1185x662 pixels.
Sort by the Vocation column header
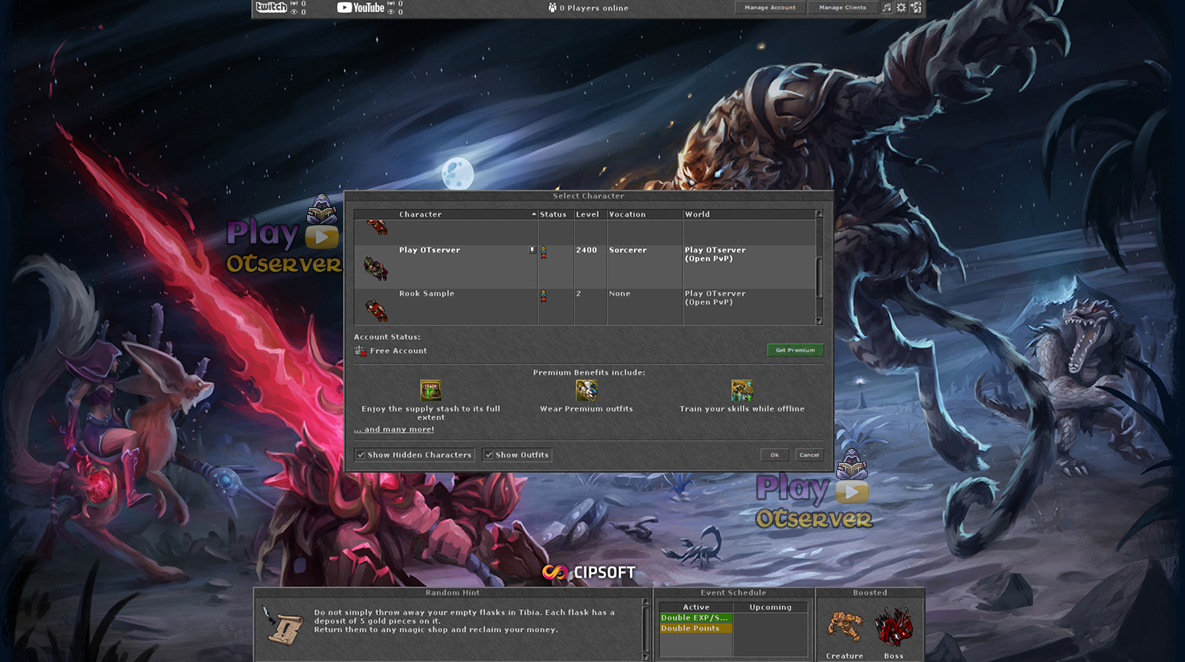pos(644,215)
